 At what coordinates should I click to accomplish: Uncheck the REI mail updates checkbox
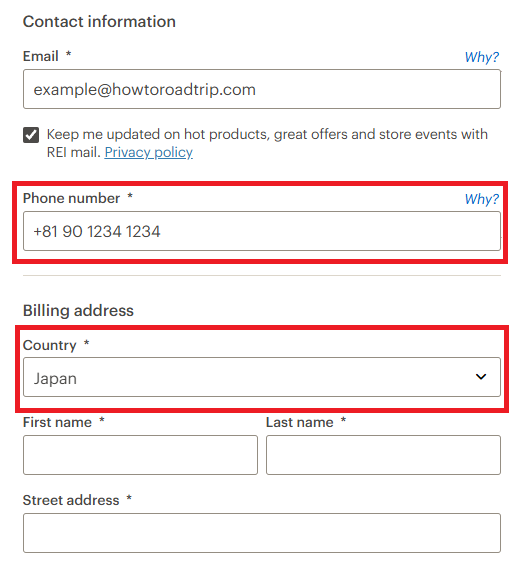coord(31,135)
